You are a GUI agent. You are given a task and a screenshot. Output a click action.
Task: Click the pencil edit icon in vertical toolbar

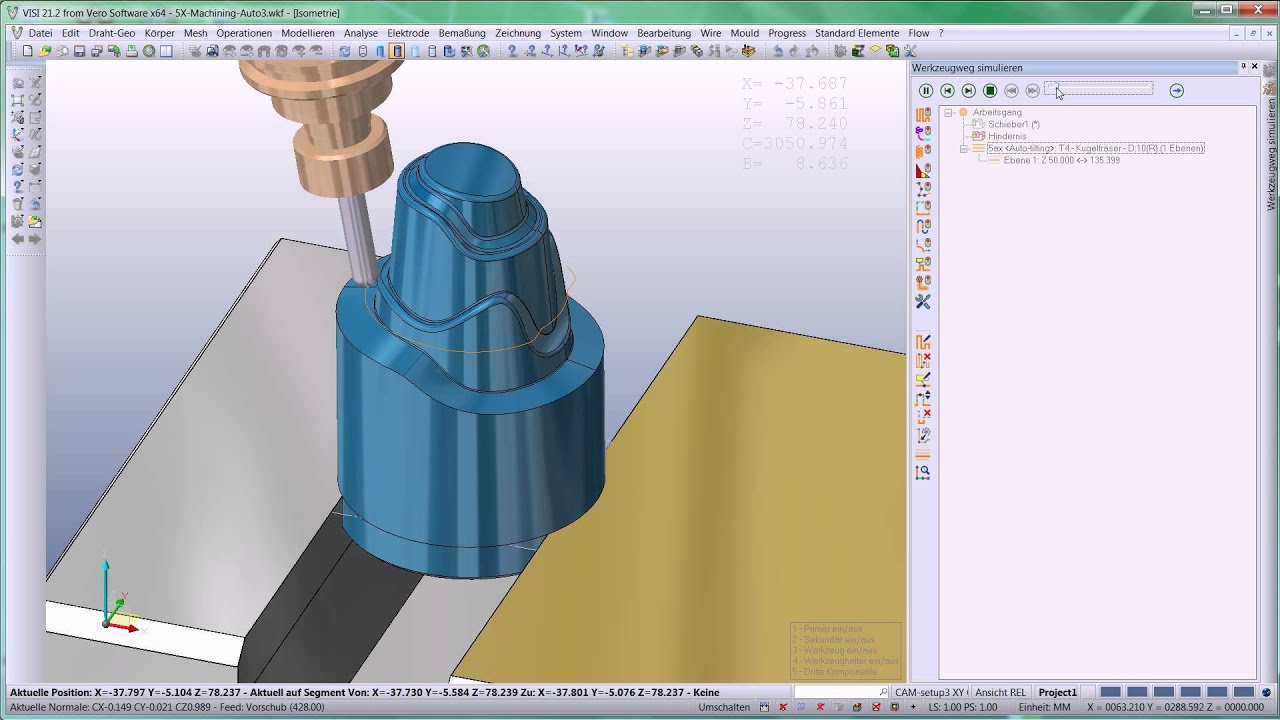(923, 379)
